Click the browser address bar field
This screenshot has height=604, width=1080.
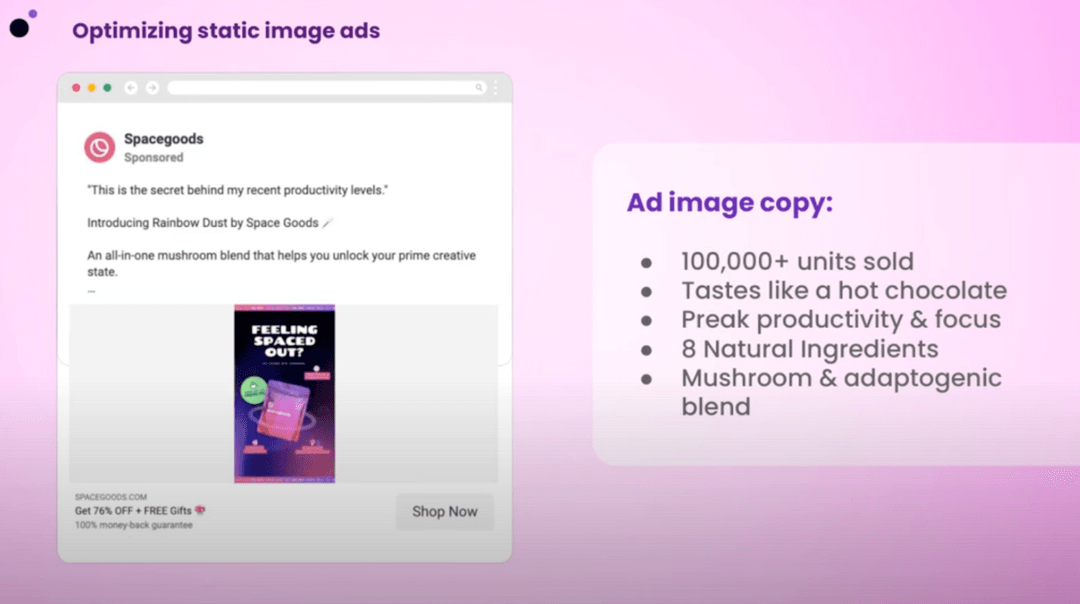point(326,88)
